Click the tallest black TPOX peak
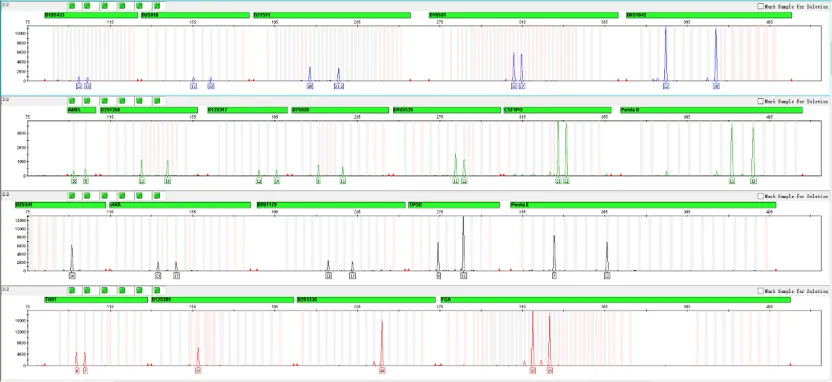832x382 pixels. tap(463, 244)
